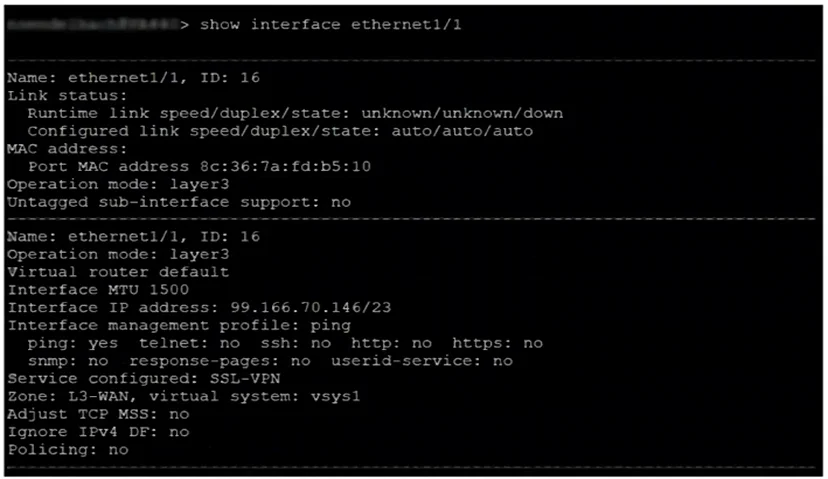
Task: Click the Runtime link speed/duplex/state line
Action: tap(295, 114)
